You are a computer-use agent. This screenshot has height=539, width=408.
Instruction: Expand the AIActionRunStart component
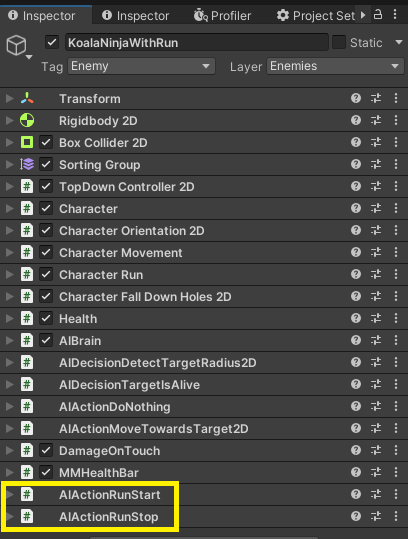(x=10, y=495)
